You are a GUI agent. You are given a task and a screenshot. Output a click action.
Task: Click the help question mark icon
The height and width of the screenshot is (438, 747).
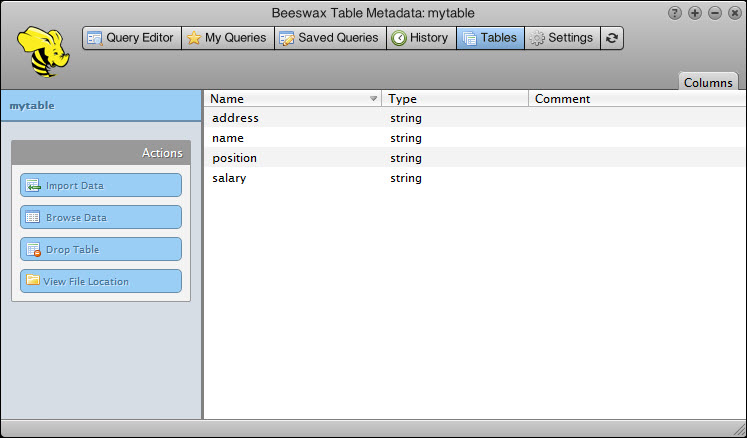(x=675, y=13)
